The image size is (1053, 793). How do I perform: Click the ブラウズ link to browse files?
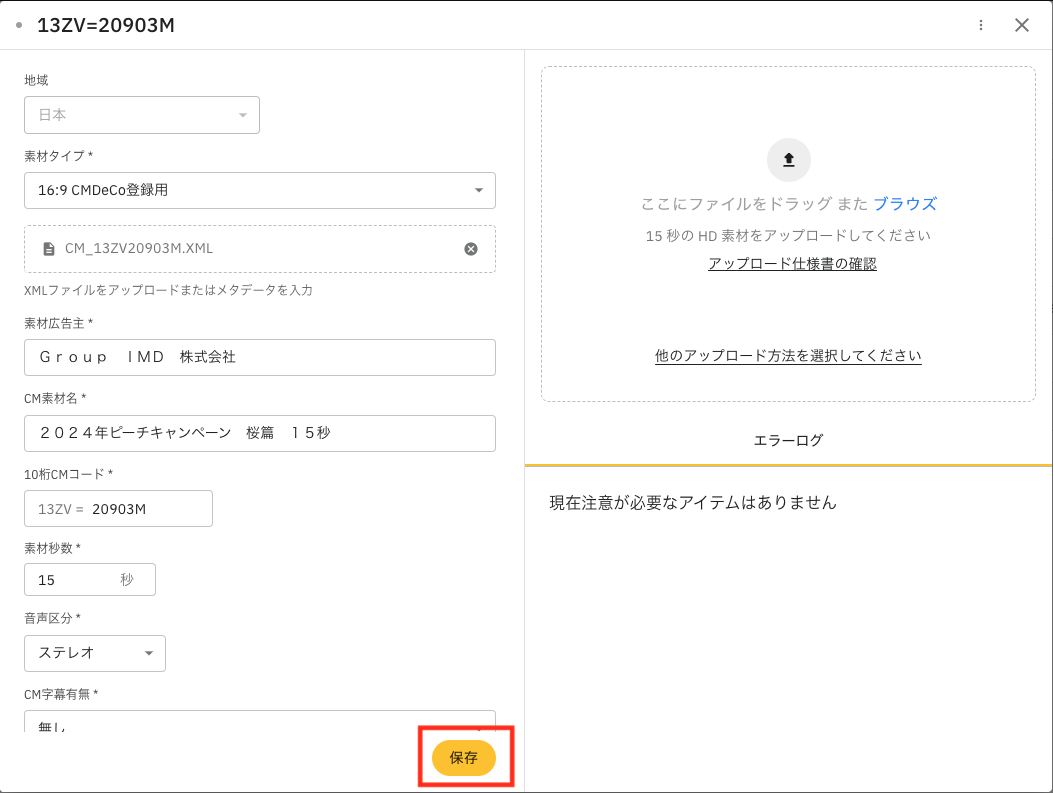click(904, 203)
